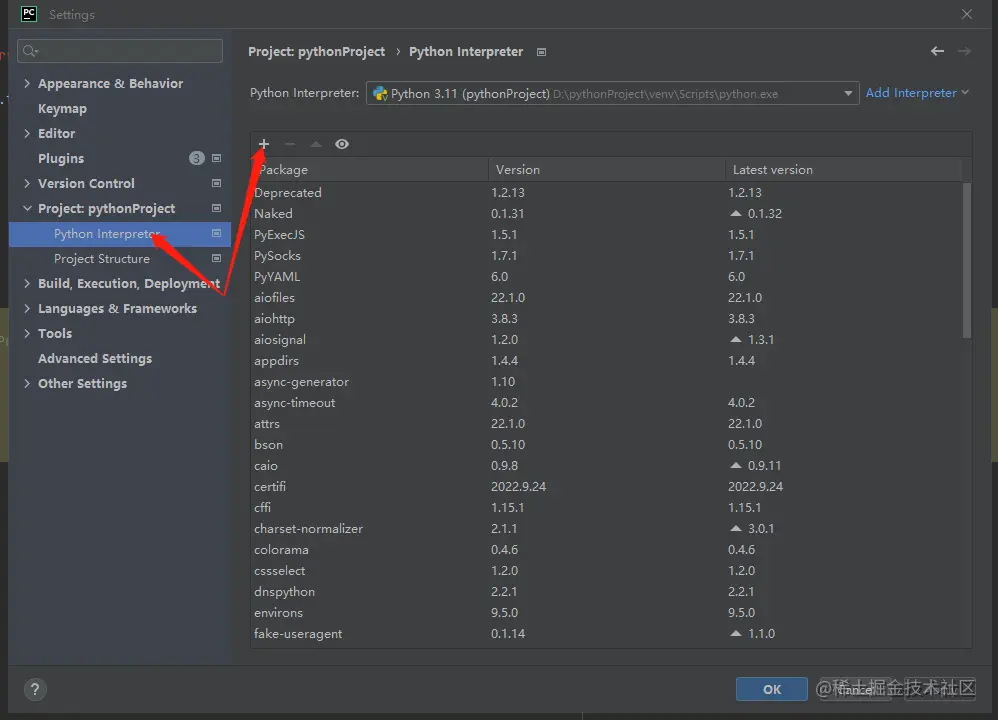Select the PyExecJS package row
This screenshot has width=998, height=720.
(x=607, y=234)
